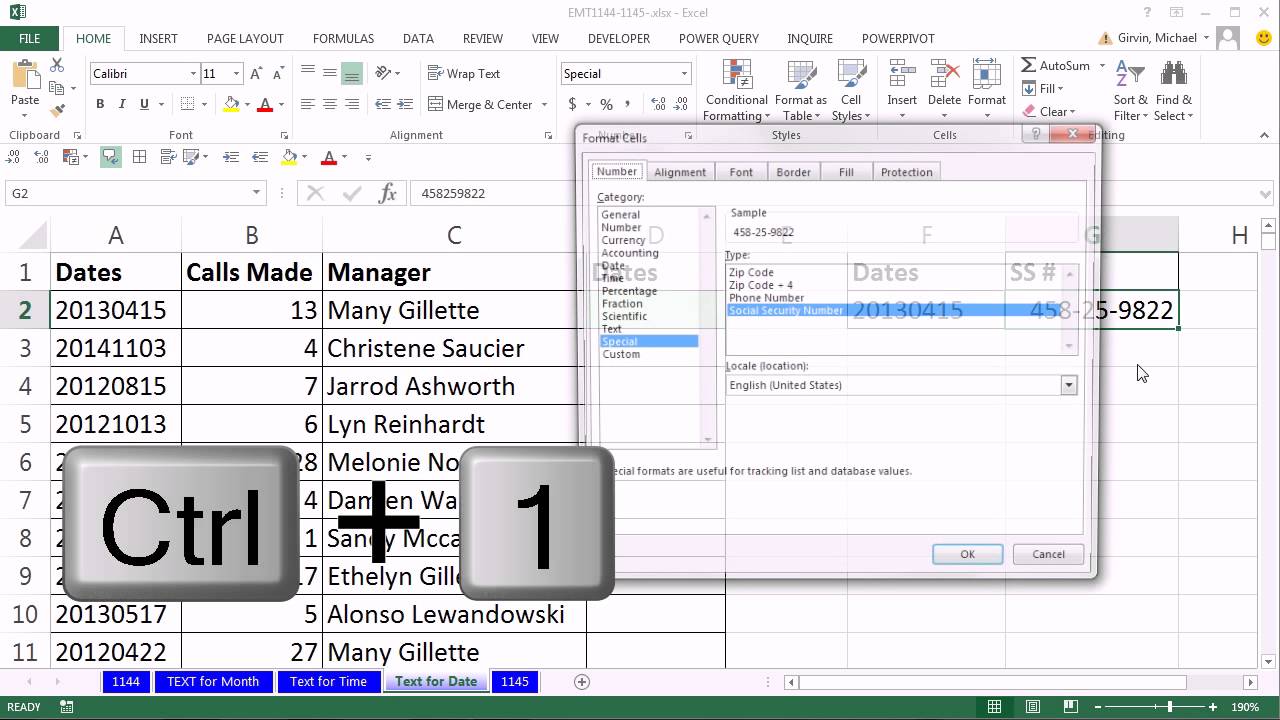Click the Percent Style icon

[x=606, y=104]
